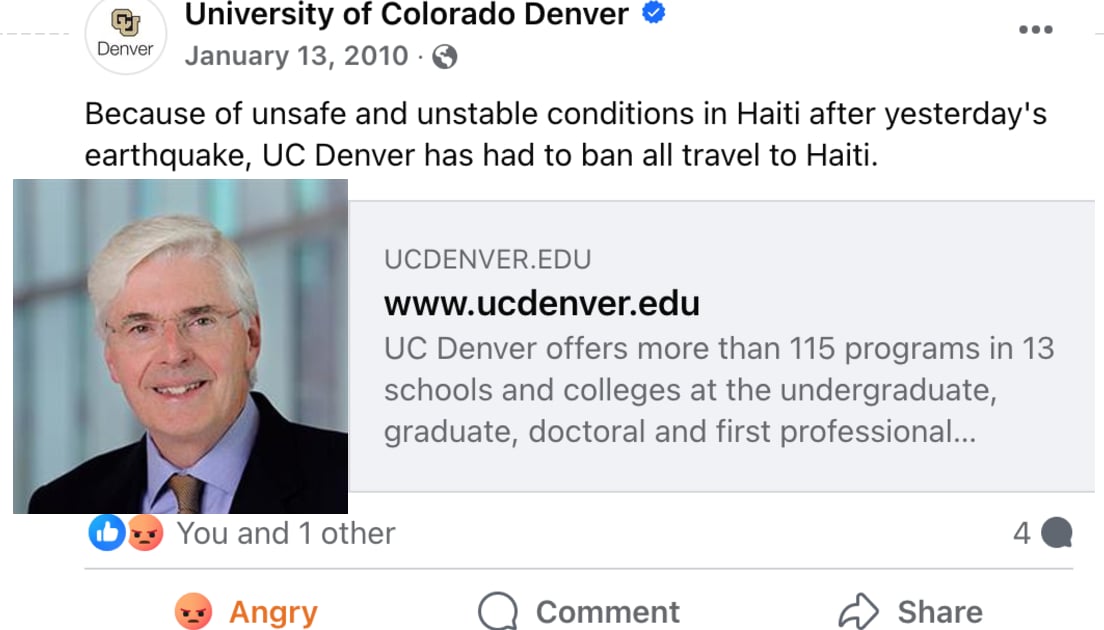Viewport: 1104px width, 630px height.
Task: Click the Share arrow icon
Action: (x=861, y=608)
